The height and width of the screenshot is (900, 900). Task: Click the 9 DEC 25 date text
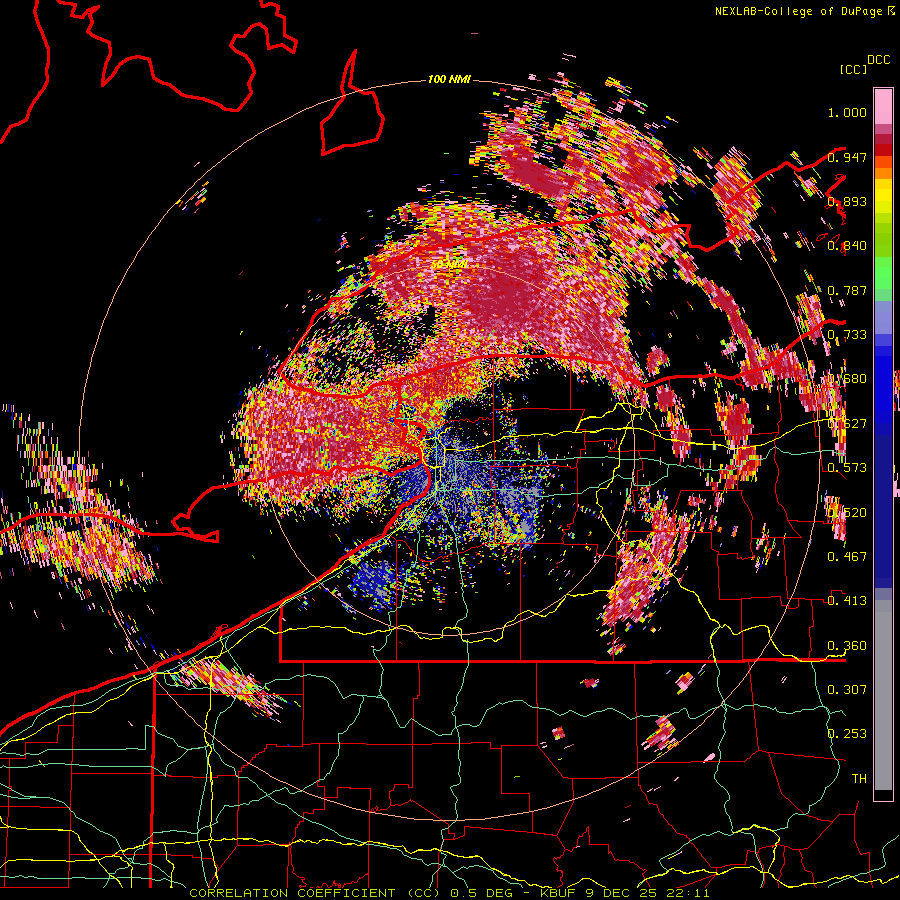tap(623, 893)
